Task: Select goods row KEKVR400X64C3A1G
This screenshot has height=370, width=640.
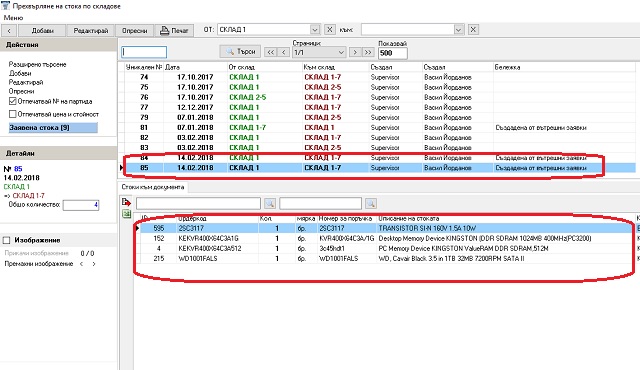Action: [385, 238]
